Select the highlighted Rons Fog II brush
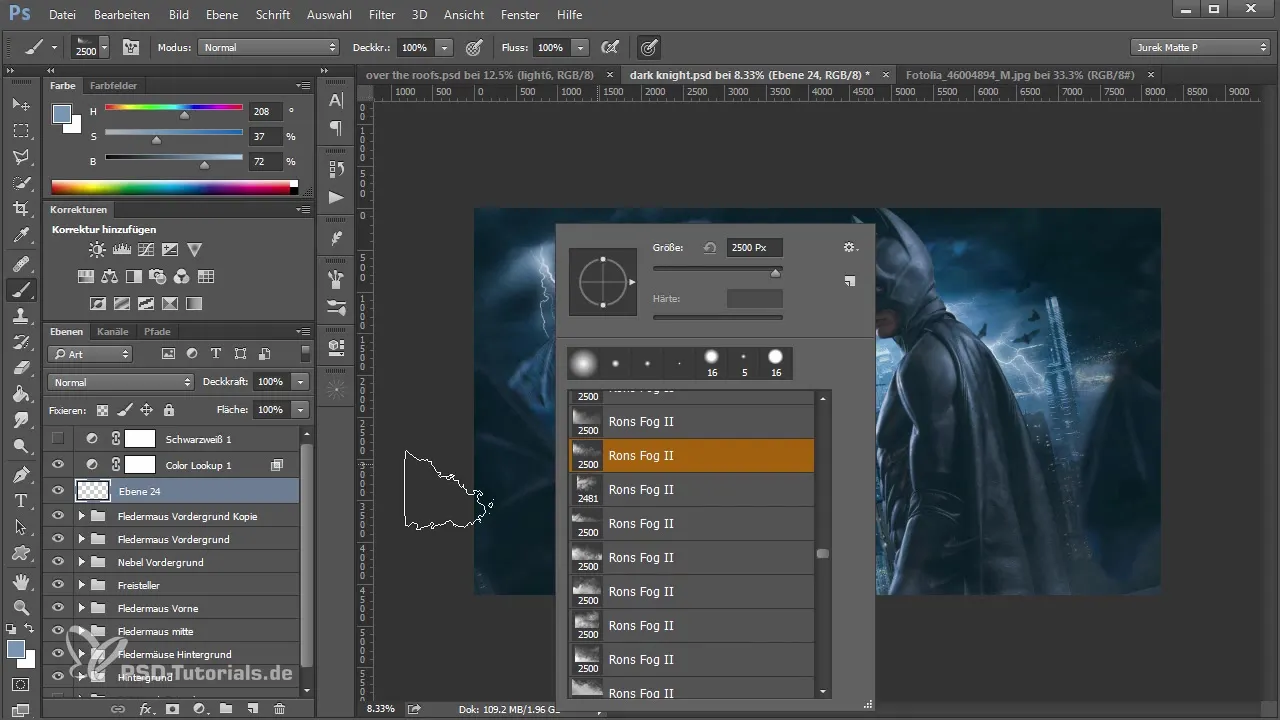The image size is (1280, 720). click(691, 456)
